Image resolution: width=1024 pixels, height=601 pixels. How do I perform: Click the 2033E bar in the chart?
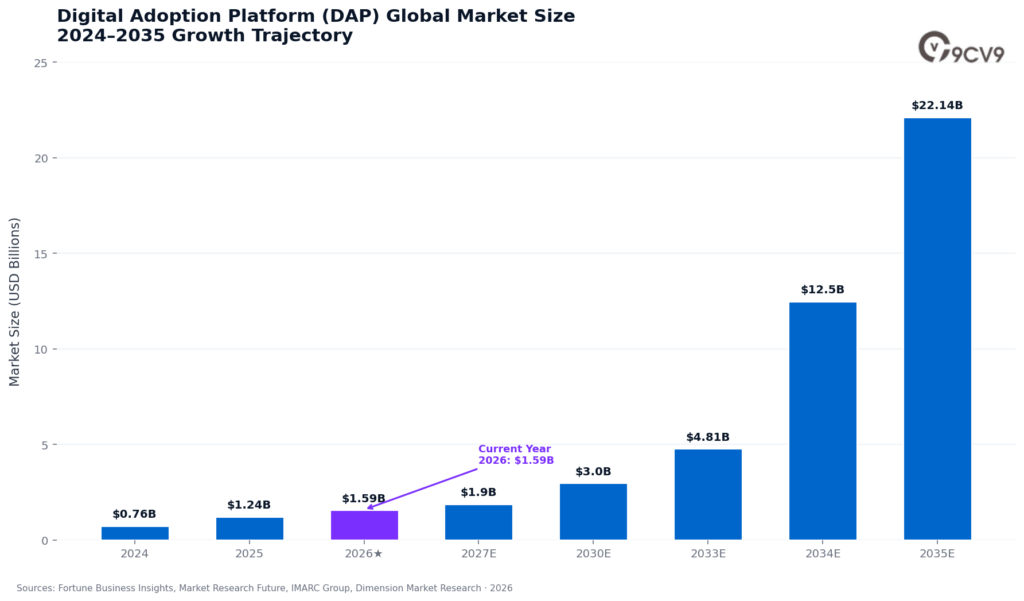(708, 495)
